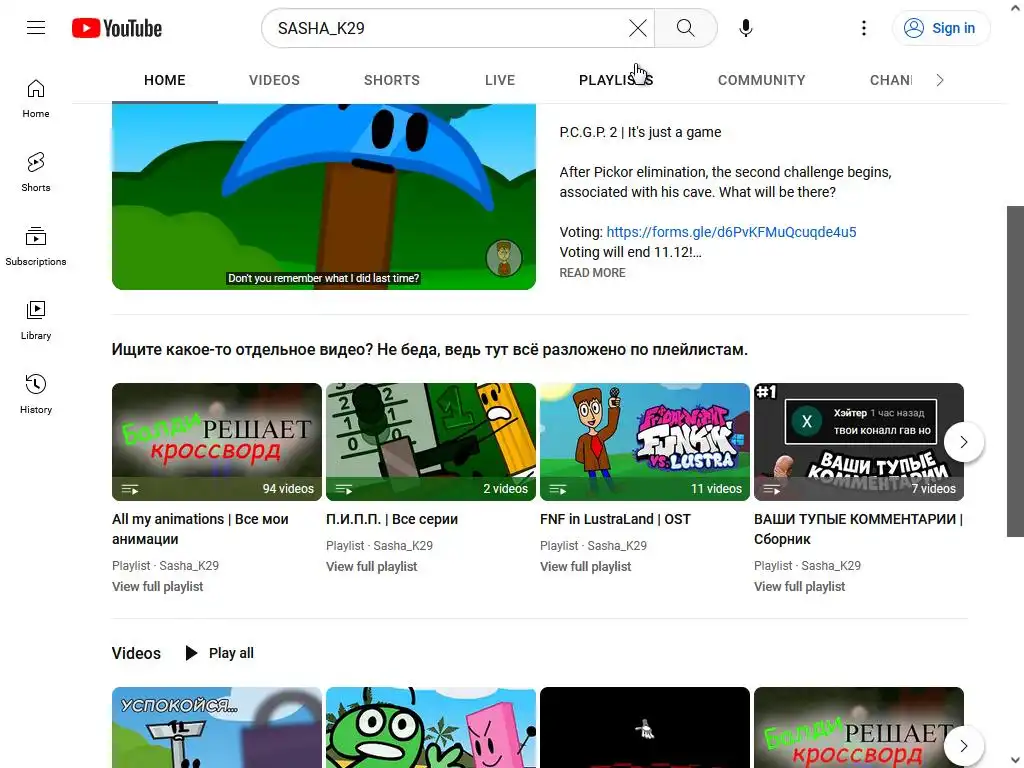Click 'П.И.П.П. | Все серии' title

392,519
